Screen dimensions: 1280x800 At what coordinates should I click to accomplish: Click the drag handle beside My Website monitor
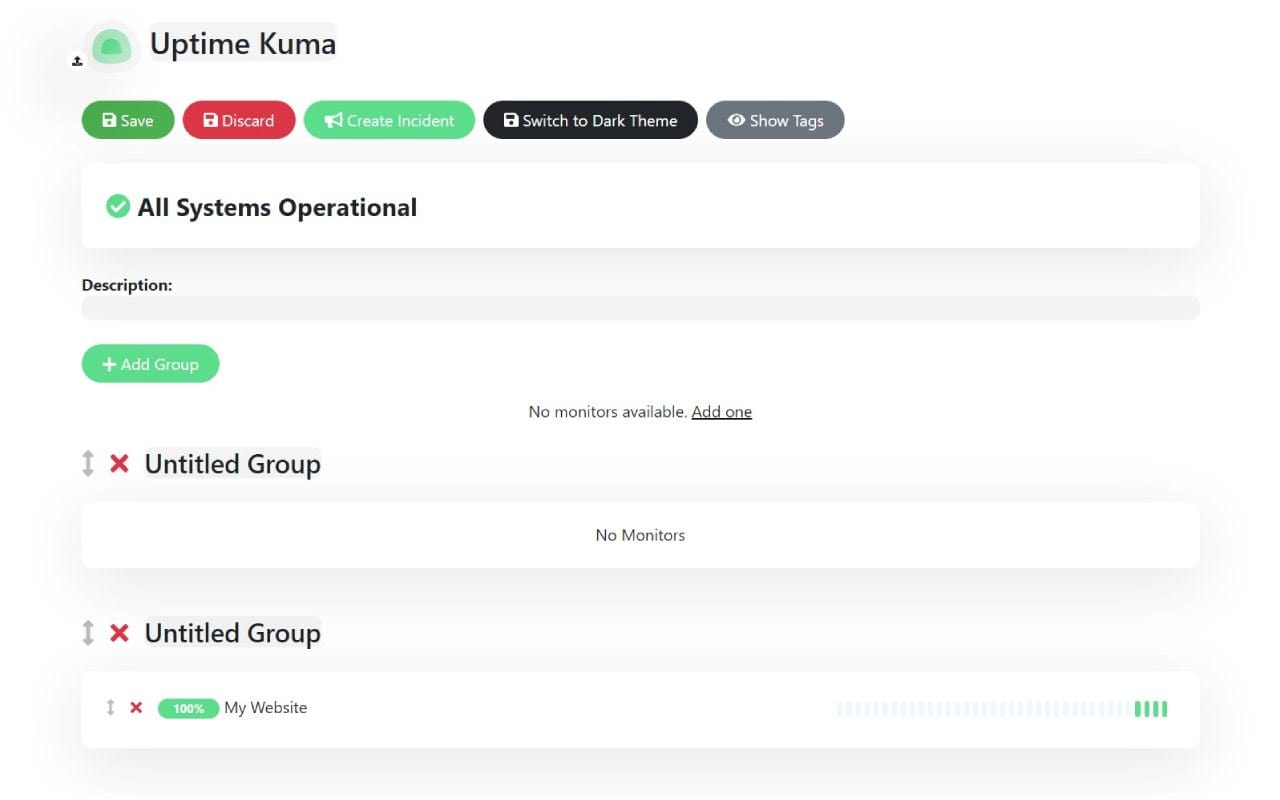click(x=111, y=707)
